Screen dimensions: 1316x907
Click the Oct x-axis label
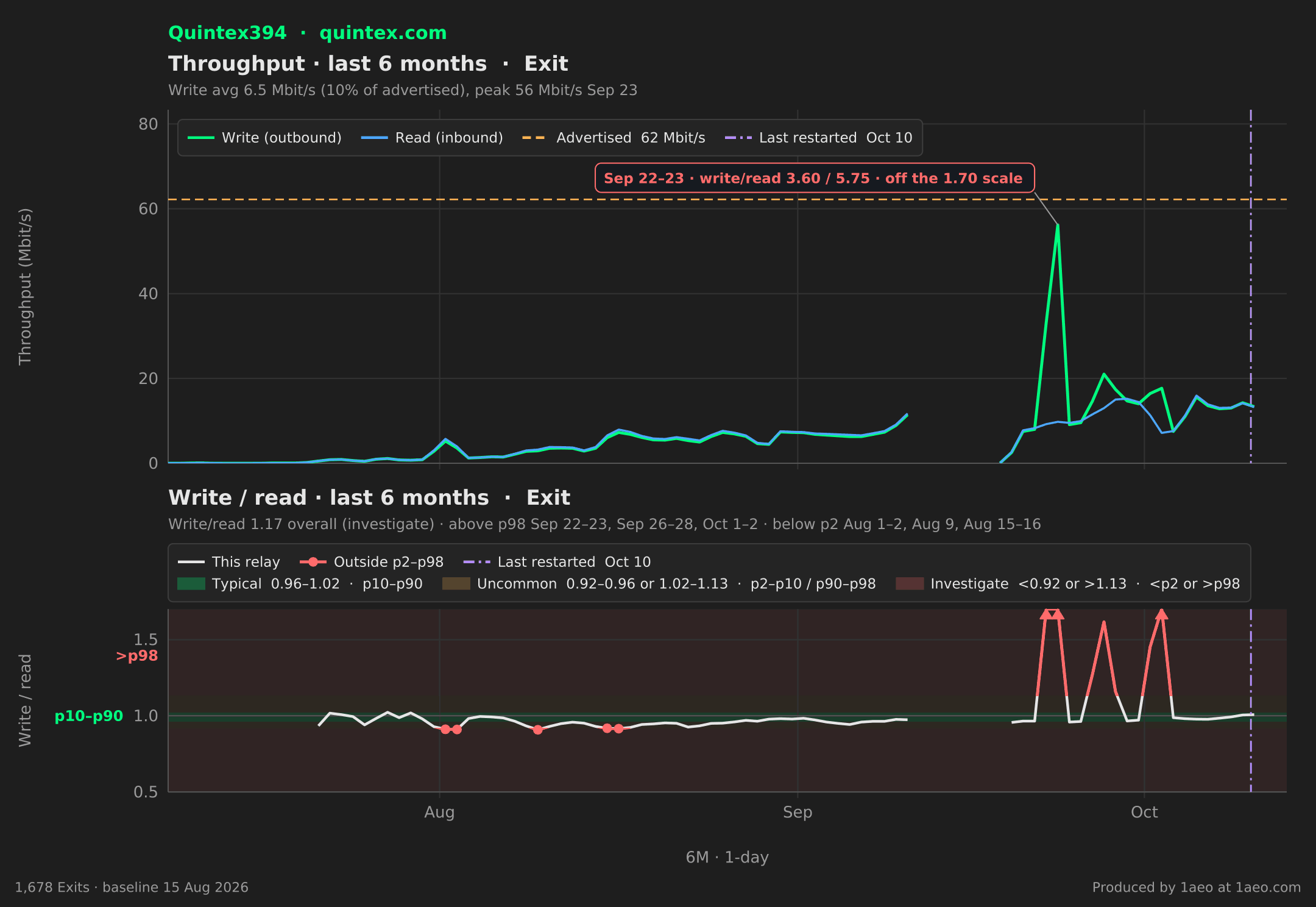[1144, 812]
